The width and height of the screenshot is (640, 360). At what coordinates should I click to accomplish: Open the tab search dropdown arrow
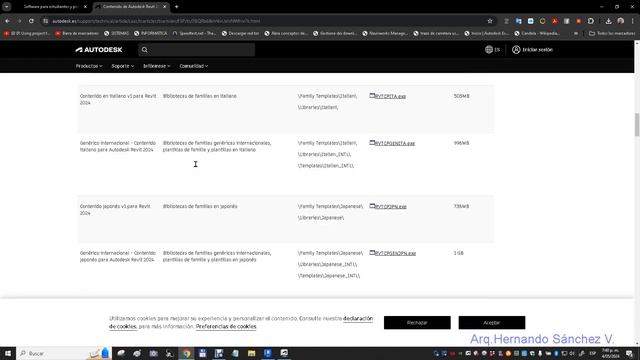pos(7,7)
